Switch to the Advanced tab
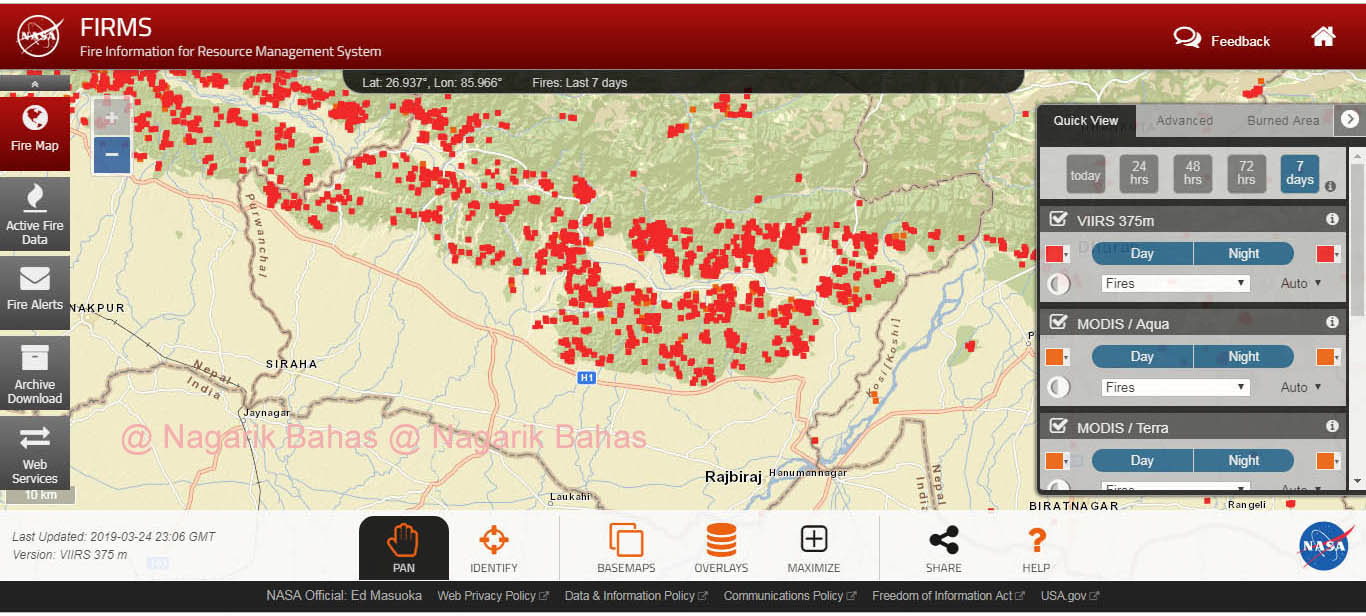The image size is (1366, 616). (1184, 120)
